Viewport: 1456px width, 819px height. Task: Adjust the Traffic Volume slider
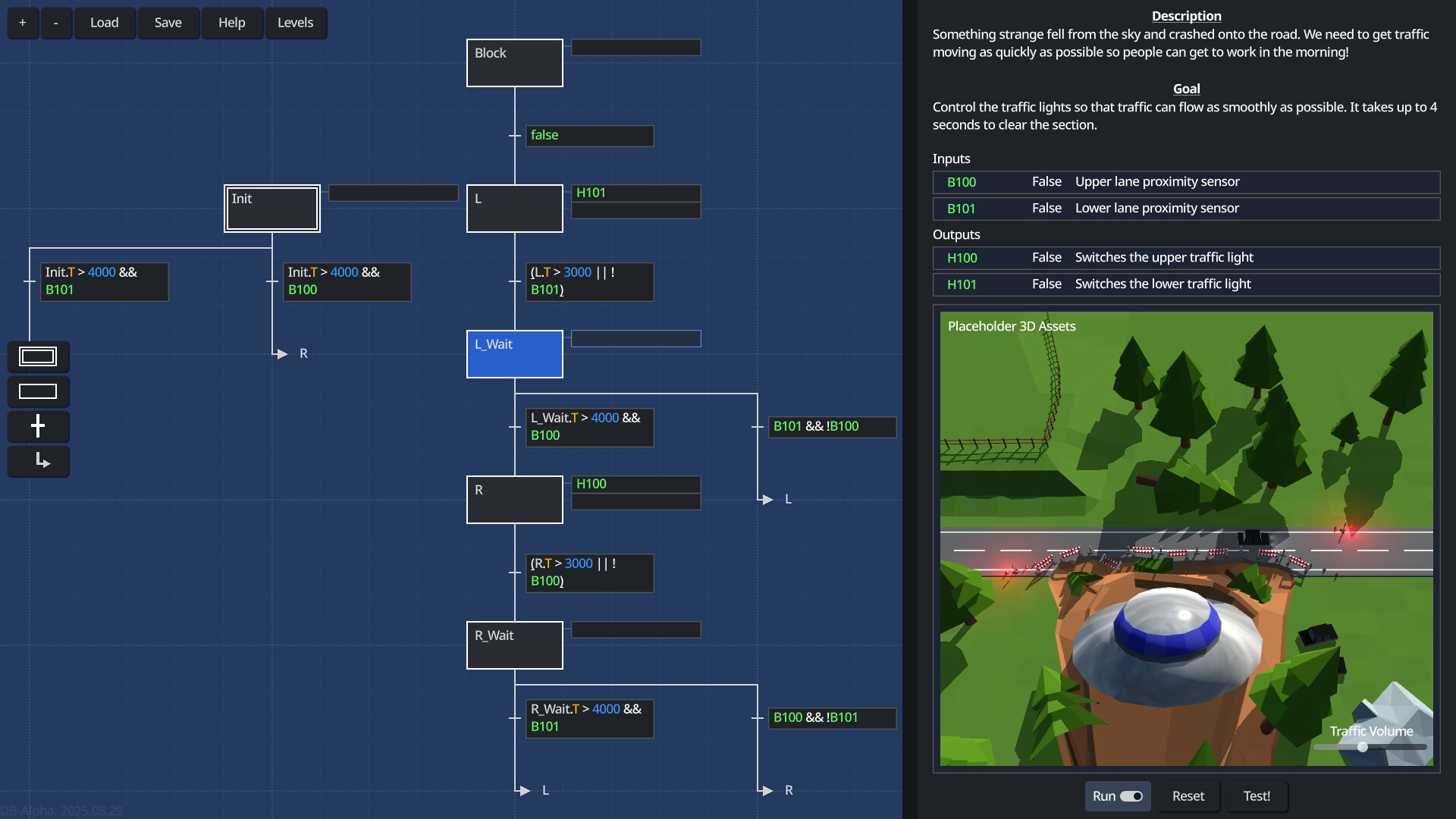1362,747
